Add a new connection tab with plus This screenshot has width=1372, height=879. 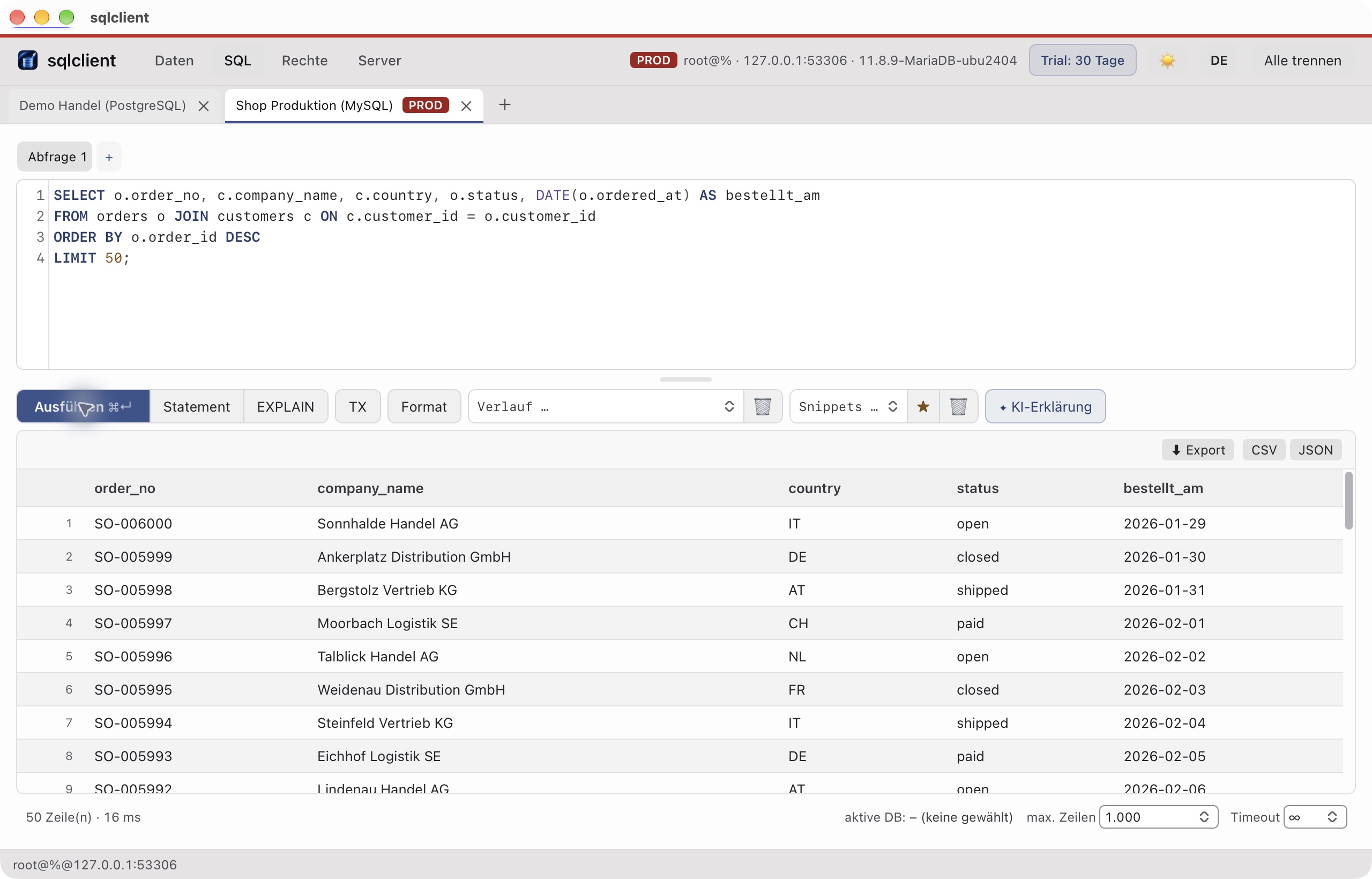click(x=504, y=105)
